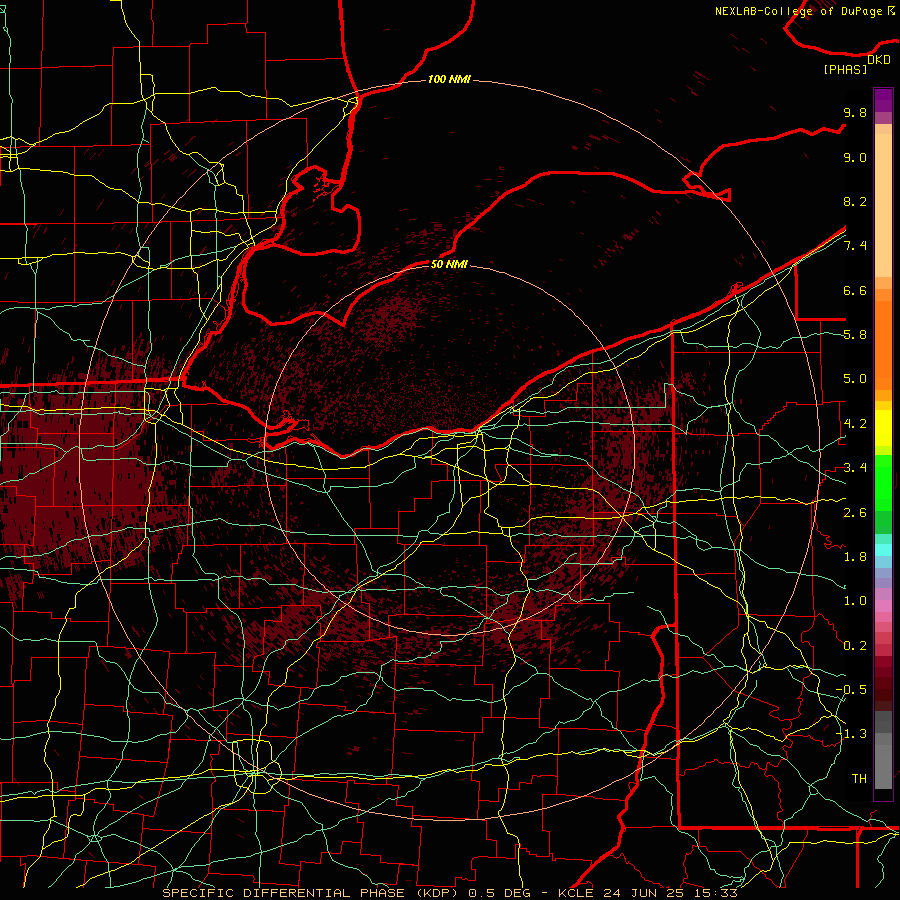Pick the pink segment of the color bar
900x900 pixels.
pos(883,606)
